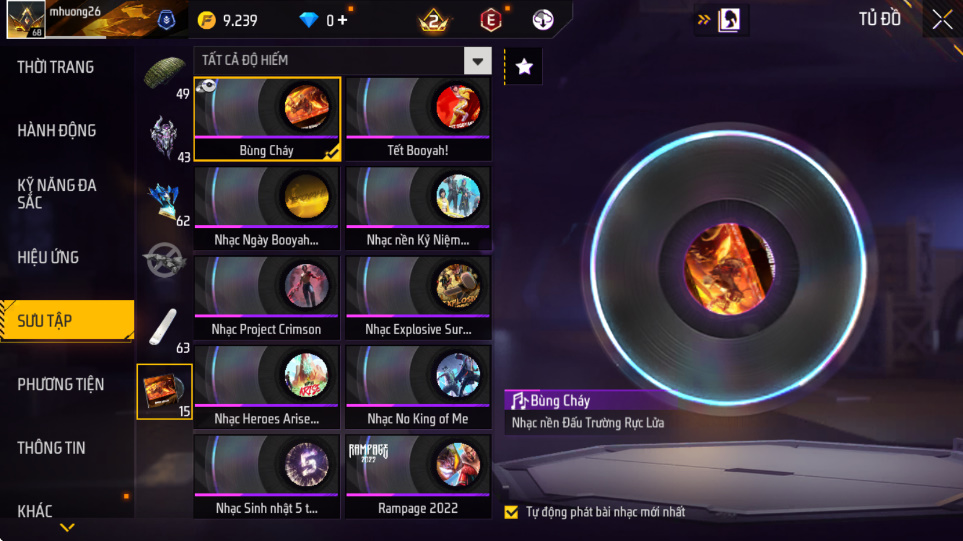Open the parachute skins category
Viewport: 963px width, 541px height.
pos(165,74)
